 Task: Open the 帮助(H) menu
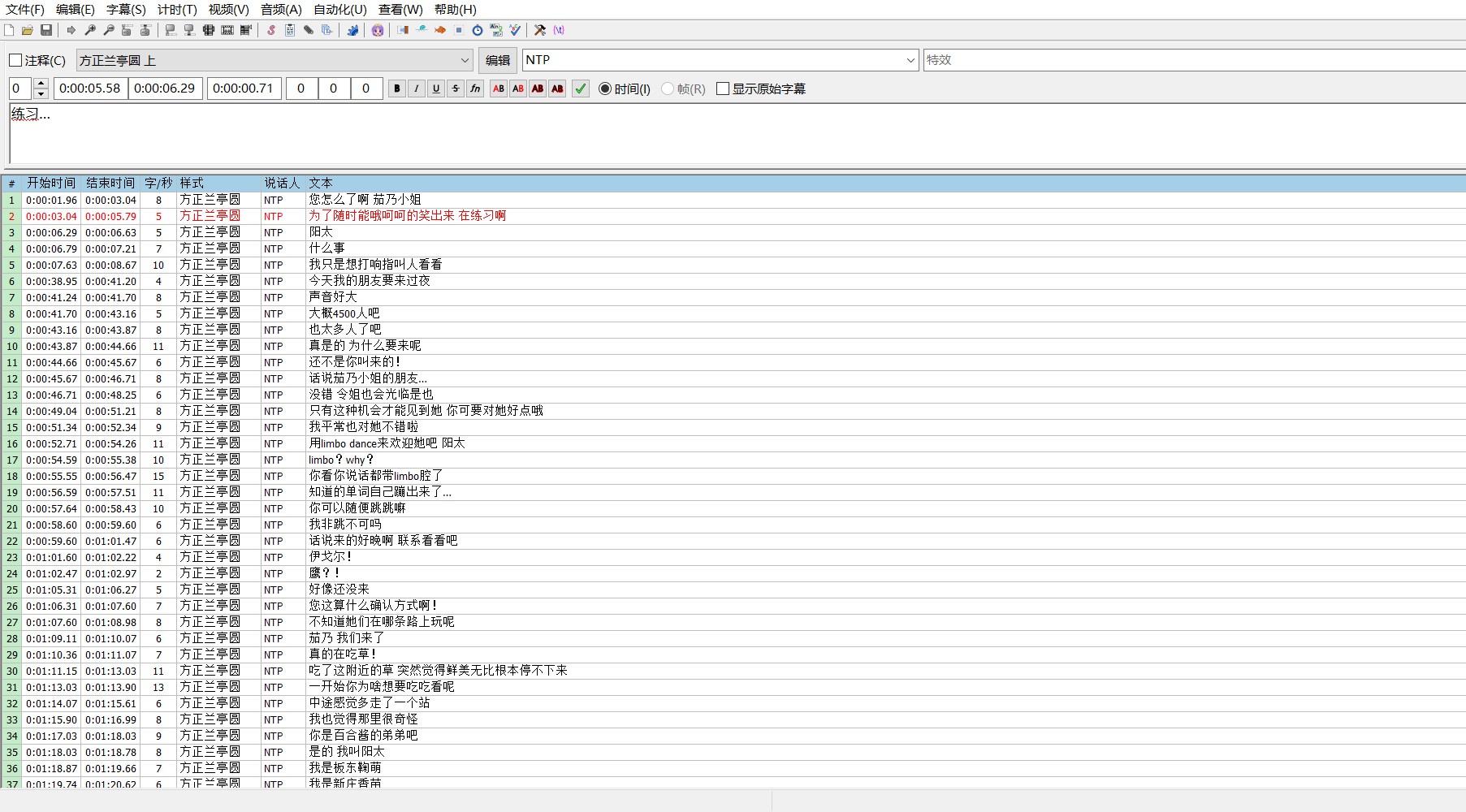point(456,10)
